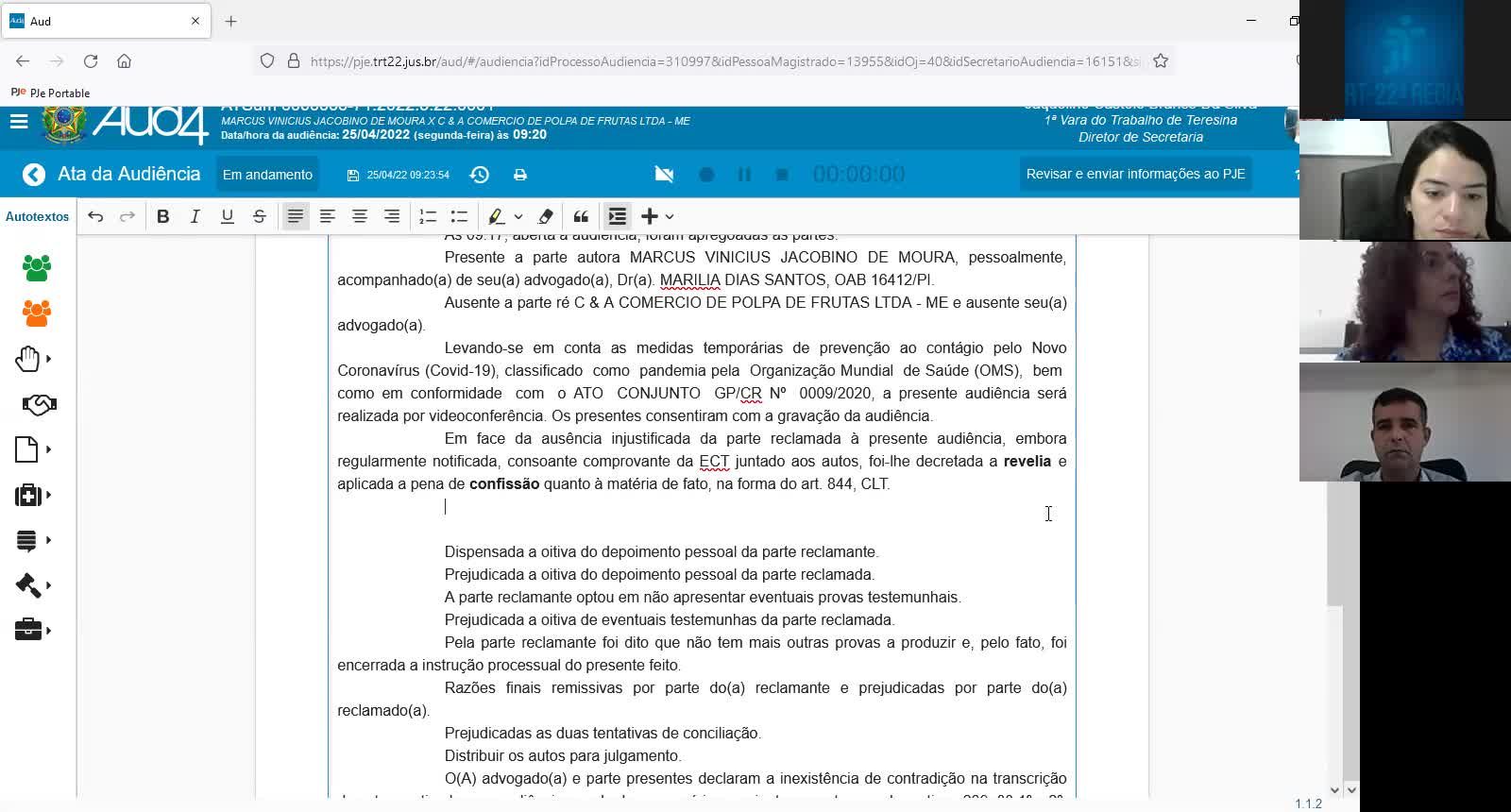The height and width of the screenshot is (812, 1511).
Task: Go to the browser home page
Action: pos(124,61)
